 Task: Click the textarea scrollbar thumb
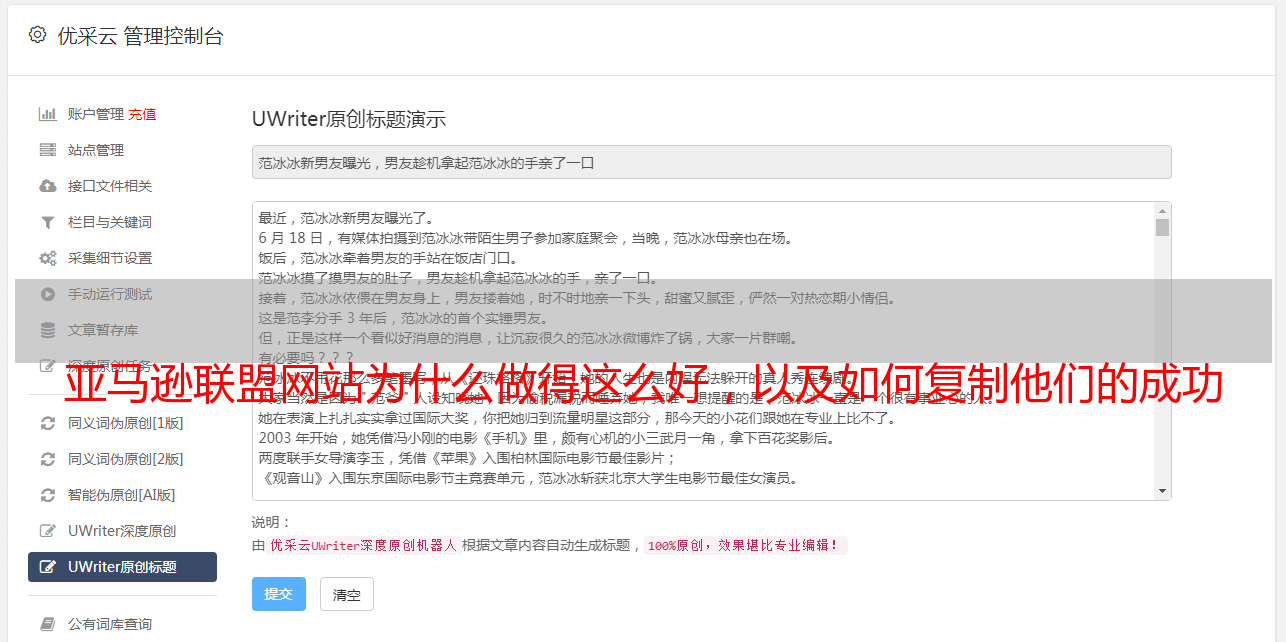point(1162,227)
